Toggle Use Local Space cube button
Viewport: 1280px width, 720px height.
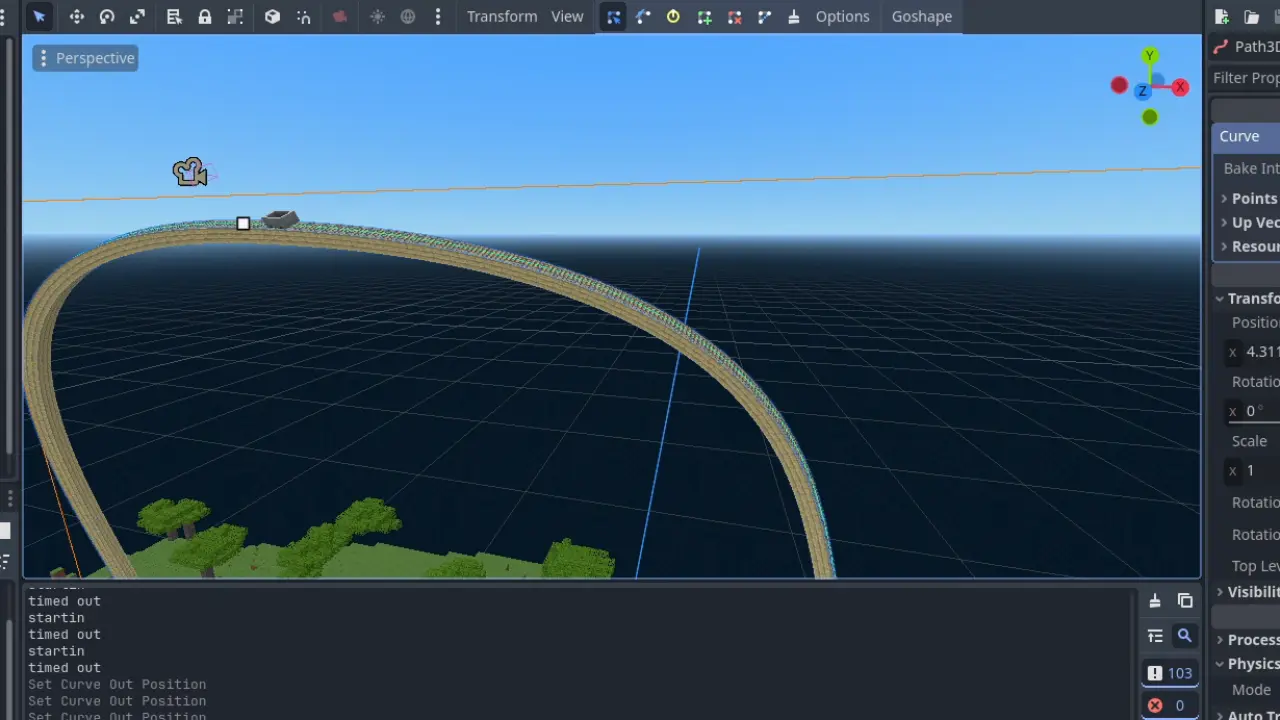[272, 17]
